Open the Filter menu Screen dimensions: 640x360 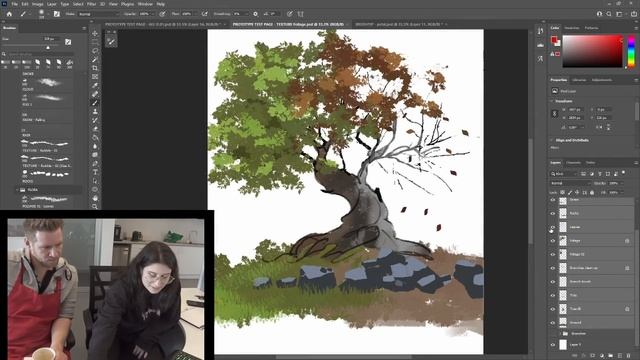(x=91, y=4)
